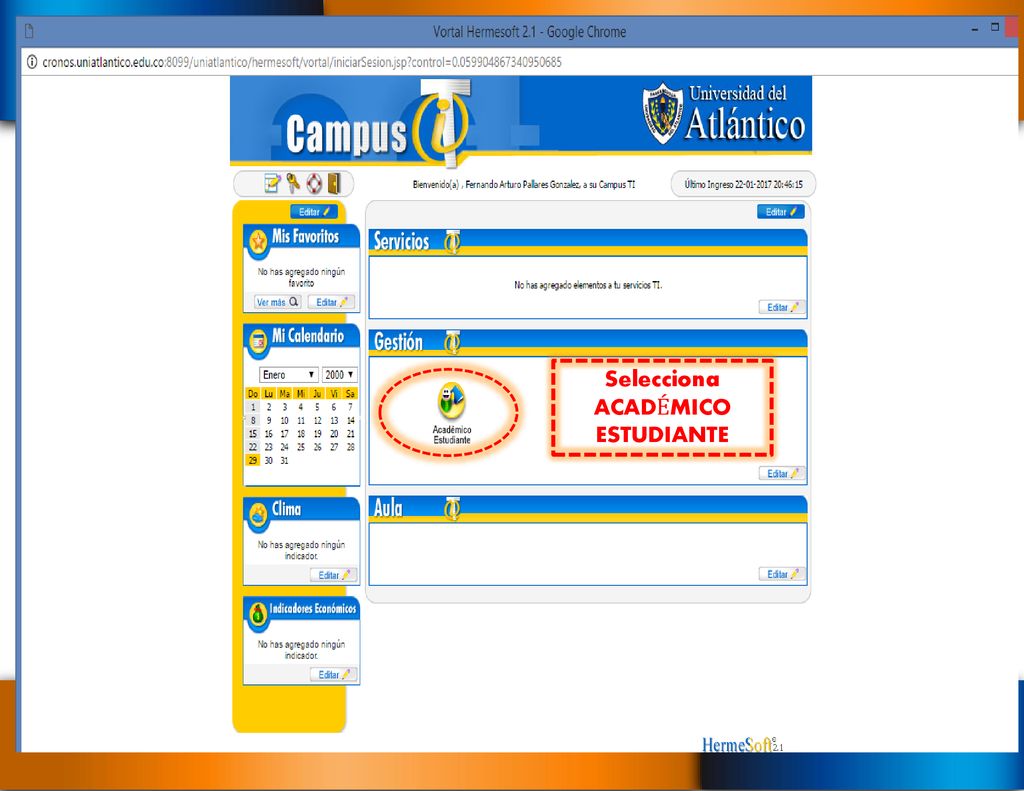Click the Clima widget heading
Viewport: 1024px width, 791px height.
click(x=287, y=509)
